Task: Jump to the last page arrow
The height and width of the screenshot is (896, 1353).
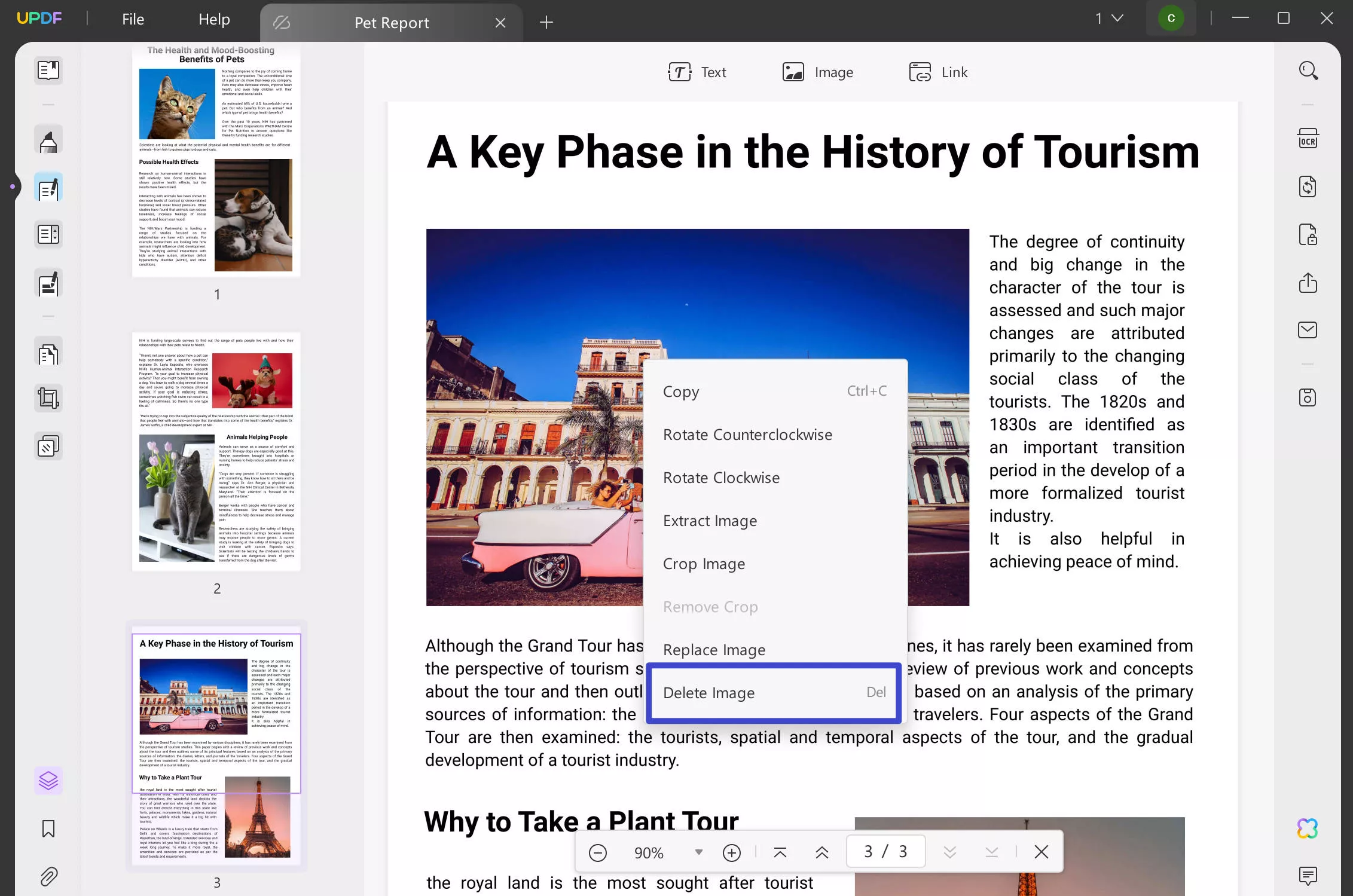Action: (992, 852)
